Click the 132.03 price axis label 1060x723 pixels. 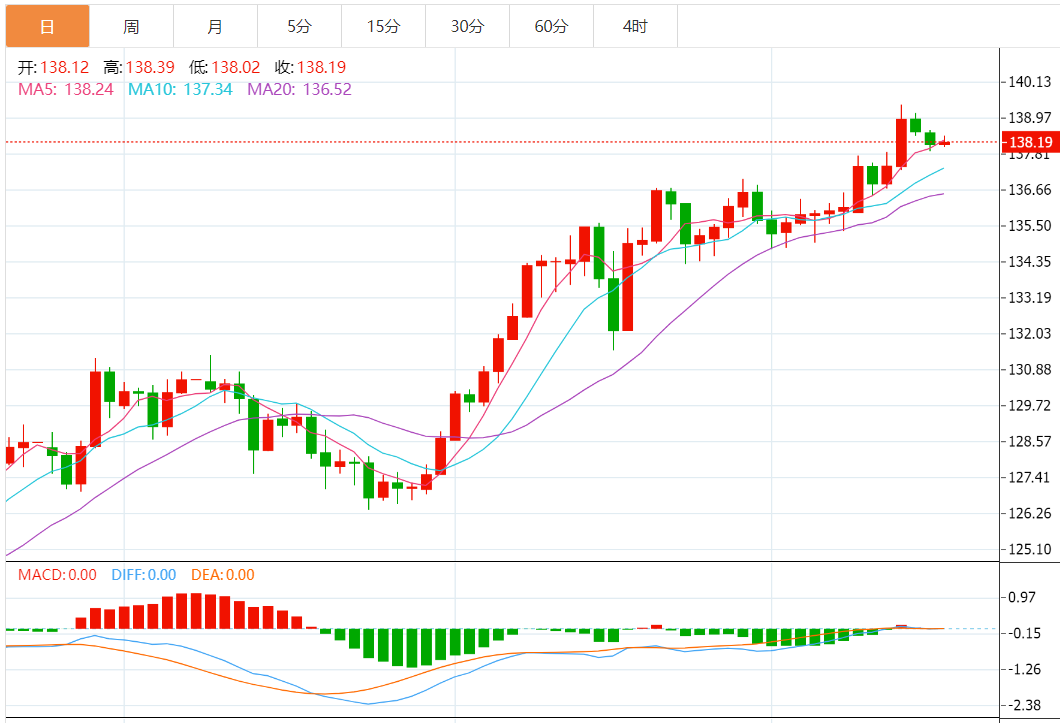1030,333
